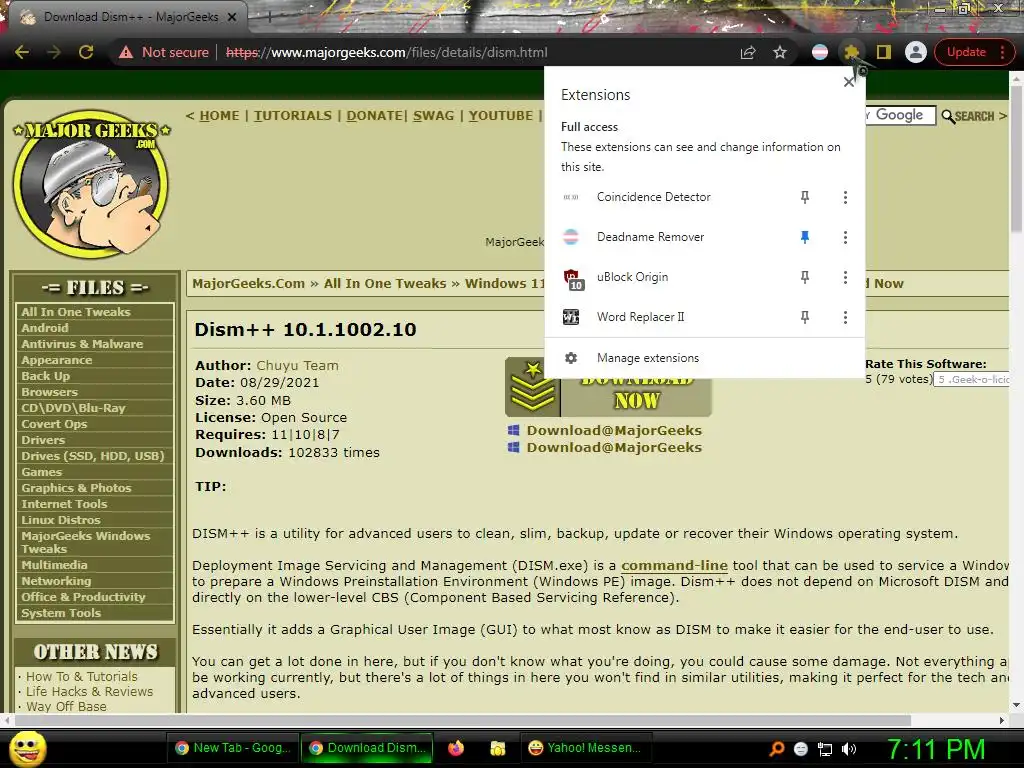Unpin Deadname Remover from toolbar

coord(805,237)
